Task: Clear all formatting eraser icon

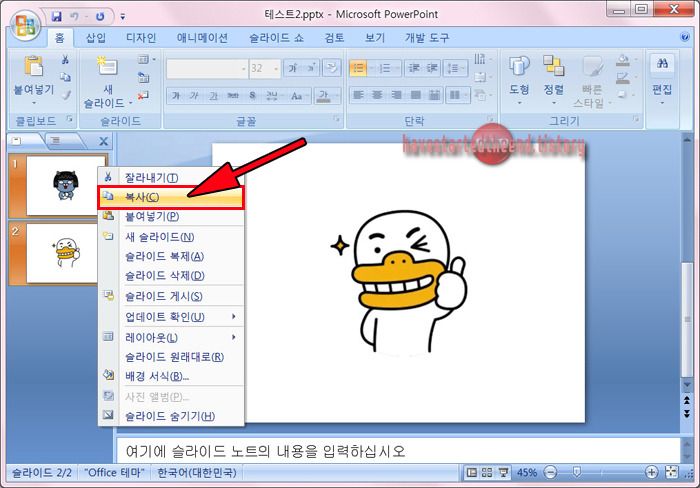Action: [x=332, y=68]
